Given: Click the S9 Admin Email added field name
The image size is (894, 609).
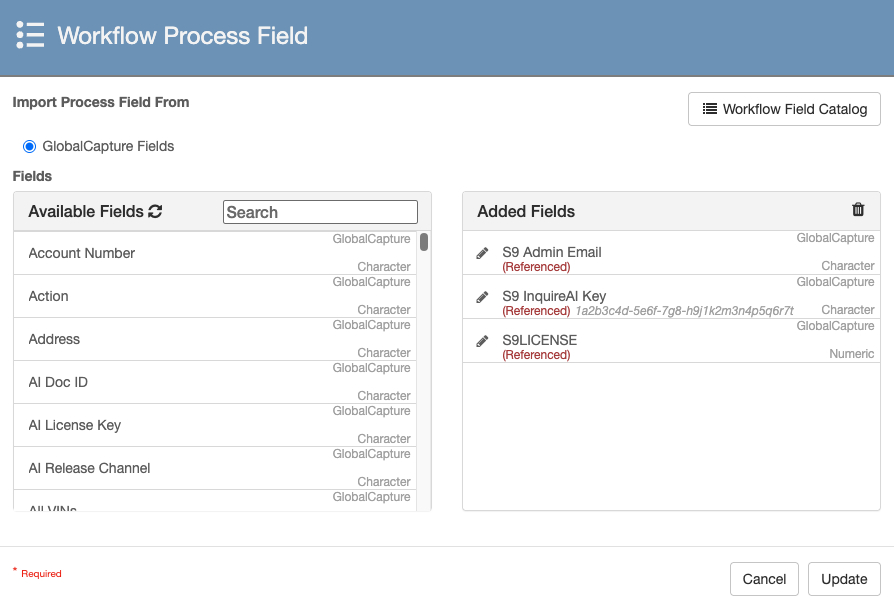Looking at the screenshot, I should (x=551, y=253).
